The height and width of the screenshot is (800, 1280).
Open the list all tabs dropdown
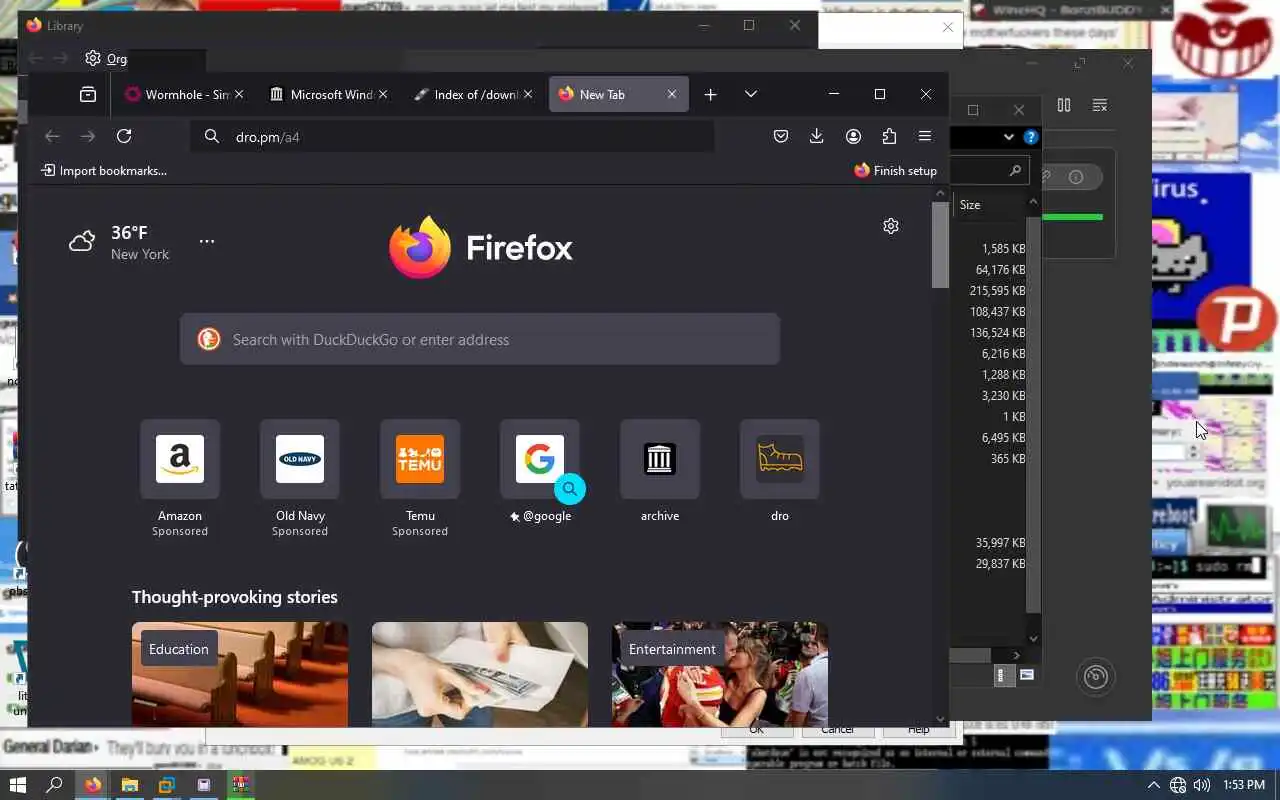pos(751,94)
